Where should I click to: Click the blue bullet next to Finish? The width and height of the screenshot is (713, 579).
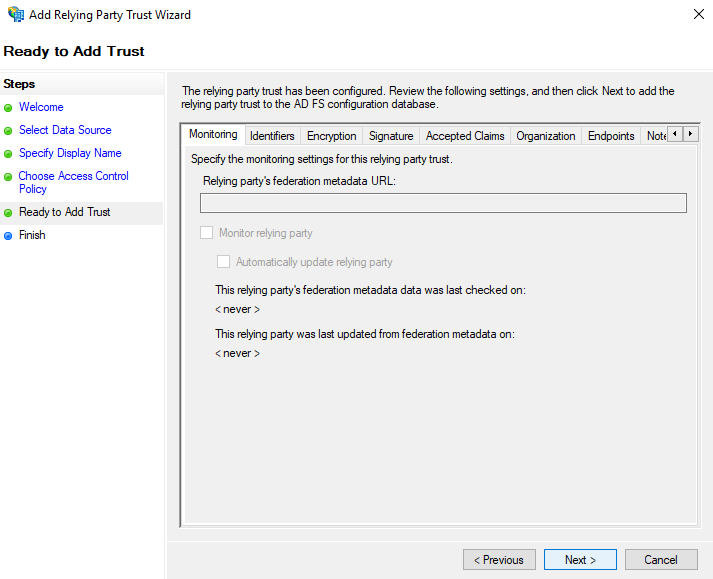click(x=8, y=236)
